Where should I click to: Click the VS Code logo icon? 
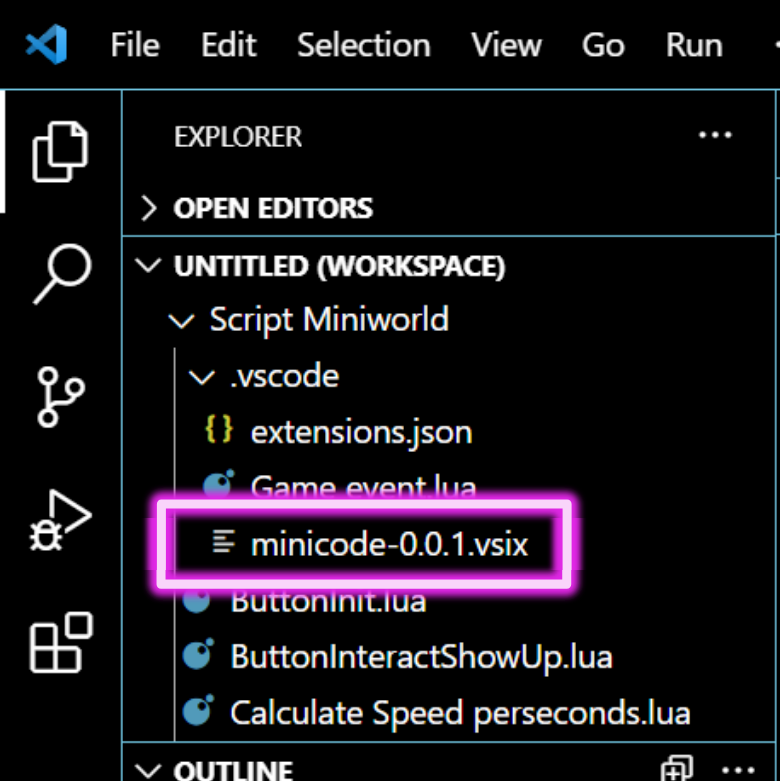46,44
